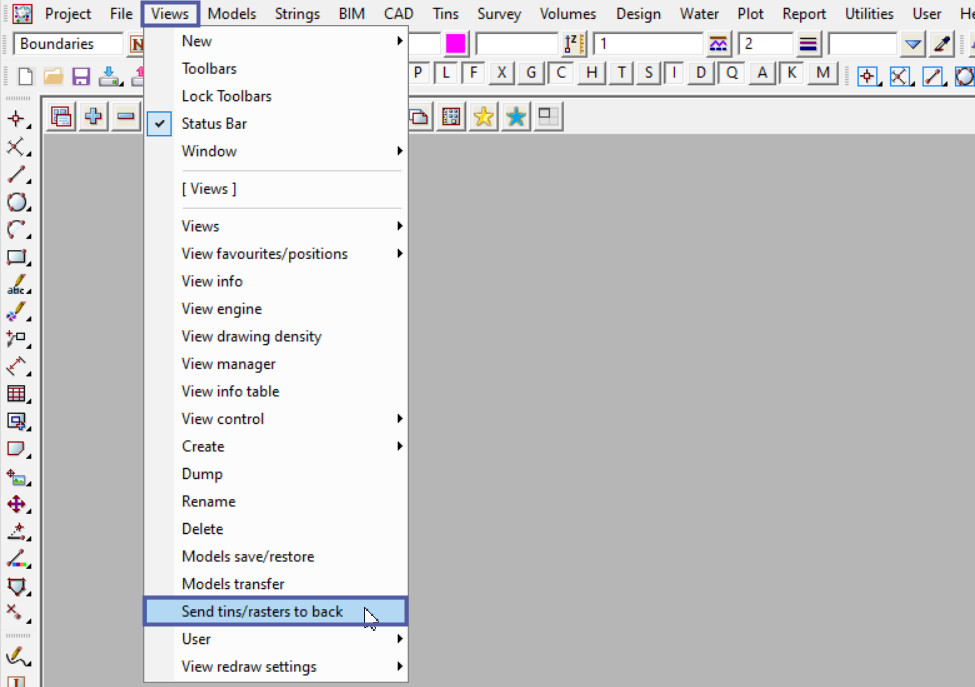Click the plus icon in view toolbar
The height and width of the screenshot is (687, 975).
point(93,117)
